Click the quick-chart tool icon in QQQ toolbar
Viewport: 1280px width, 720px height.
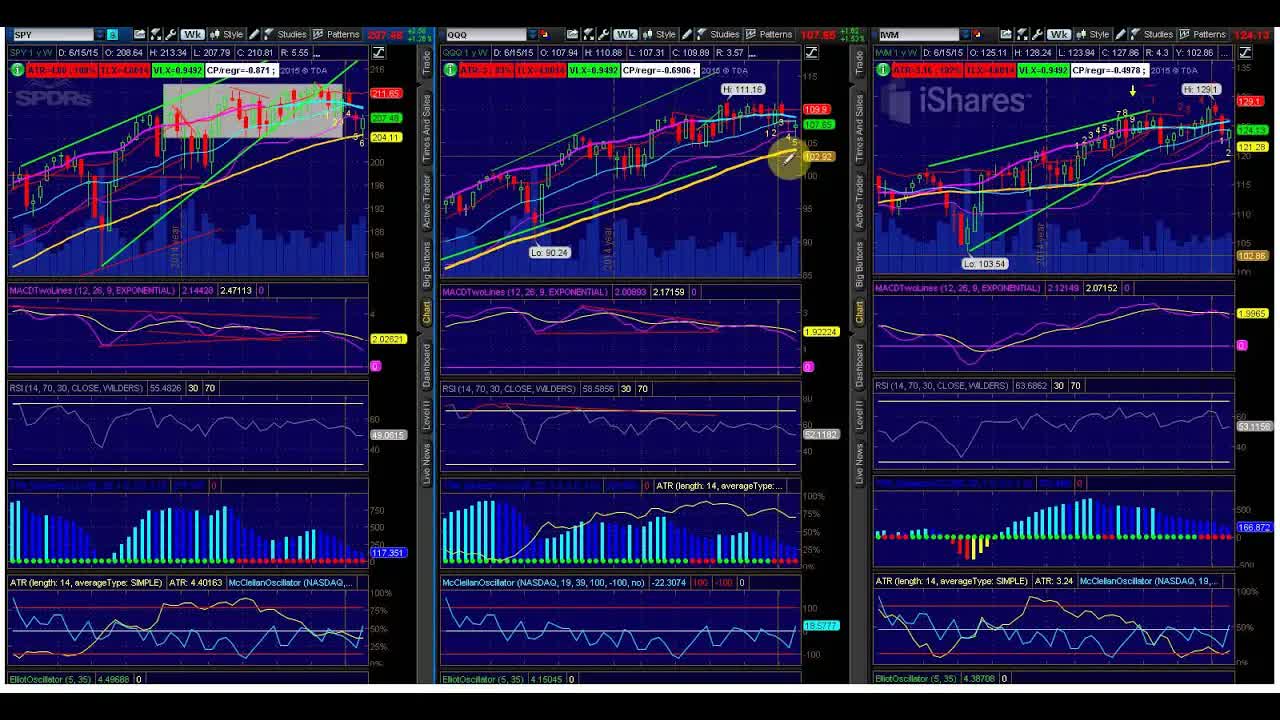(x=588, y=34)
